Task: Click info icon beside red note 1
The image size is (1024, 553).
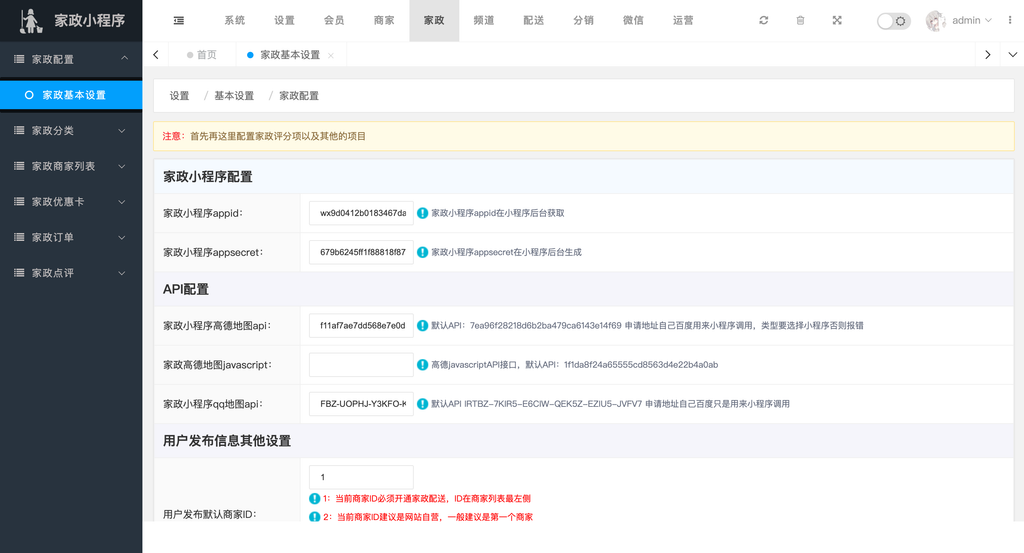Action: [x=315, y=499]
